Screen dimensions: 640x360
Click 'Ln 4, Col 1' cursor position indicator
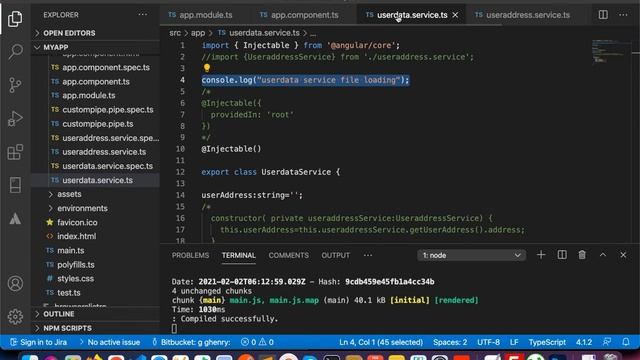381,342
